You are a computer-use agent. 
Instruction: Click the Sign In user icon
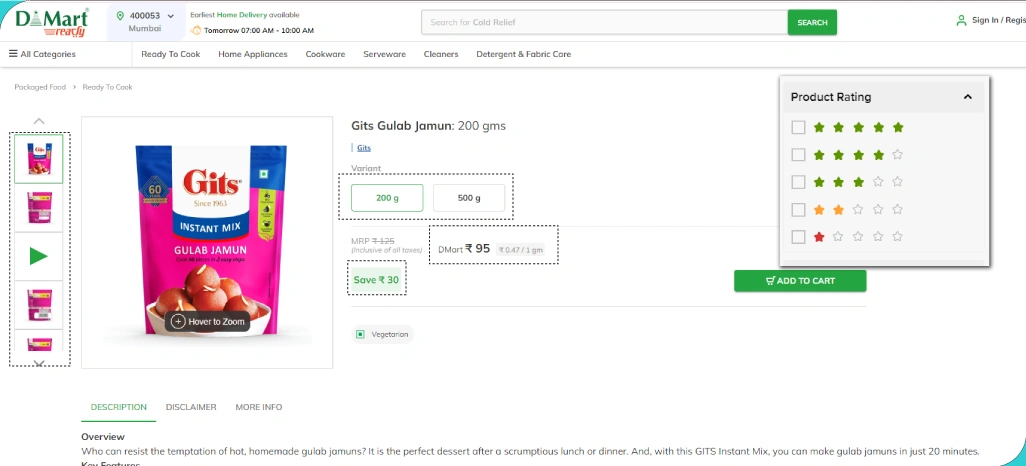tap(961, 21)
